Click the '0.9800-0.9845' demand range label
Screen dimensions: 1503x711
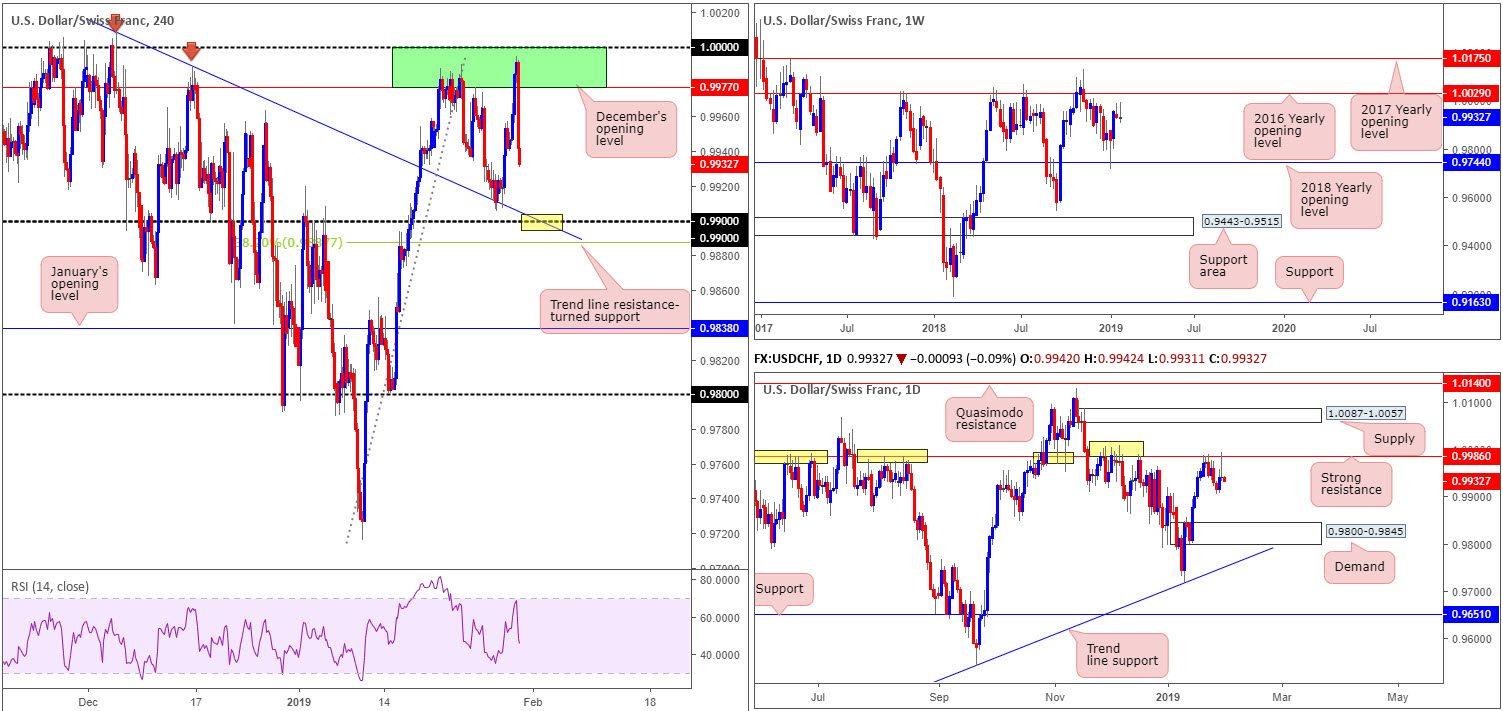(x=1365, y=532)
